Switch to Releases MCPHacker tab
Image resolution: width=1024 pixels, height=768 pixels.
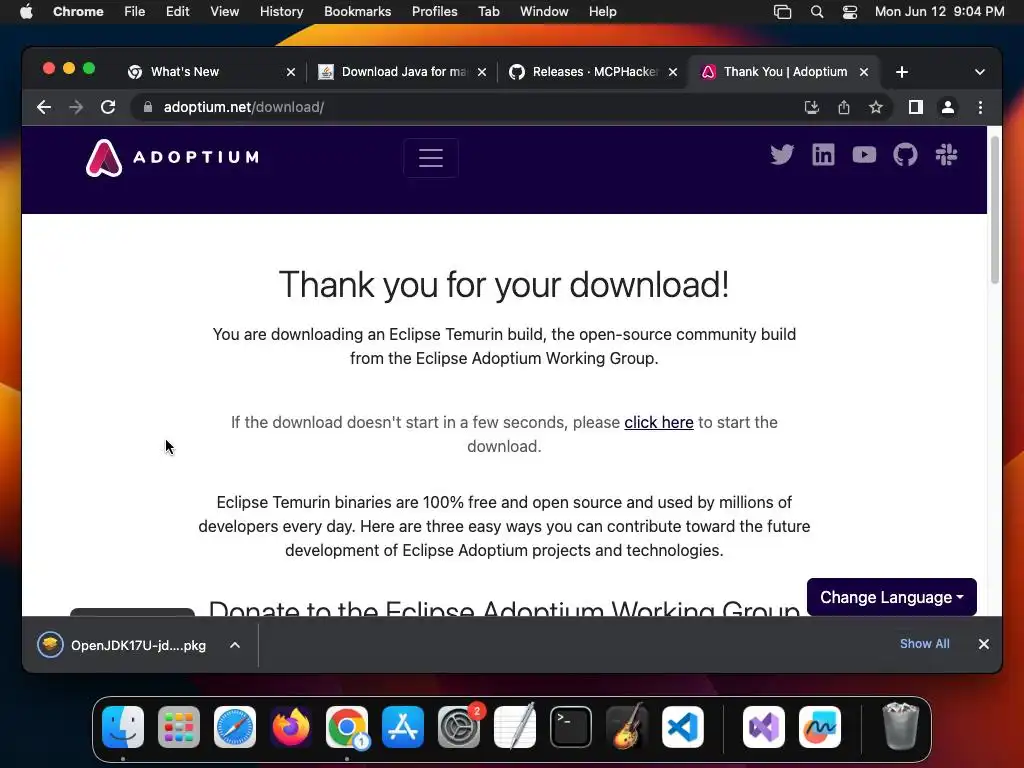[x=594, y=72]
